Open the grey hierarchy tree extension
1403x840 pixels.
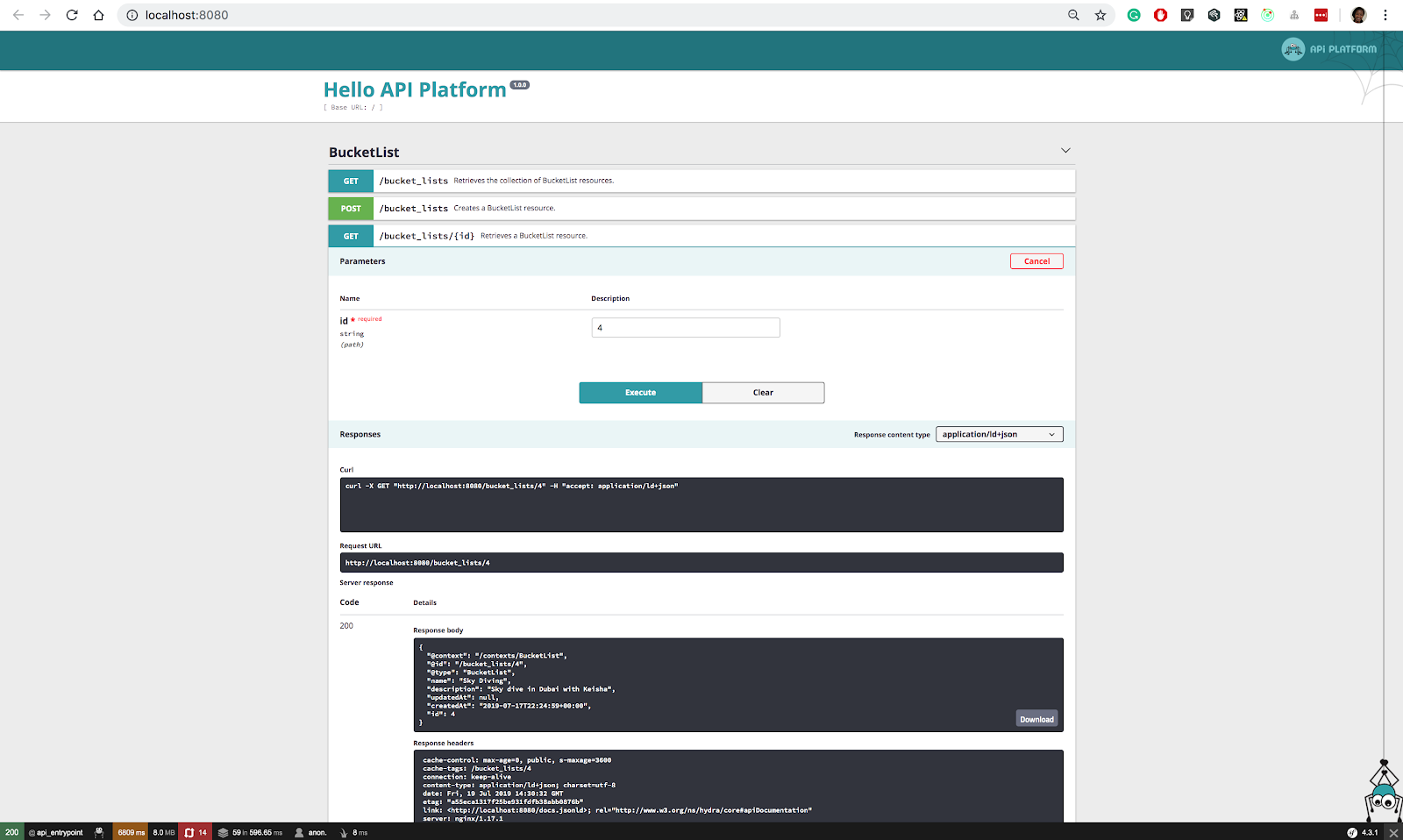[1294, 15]
